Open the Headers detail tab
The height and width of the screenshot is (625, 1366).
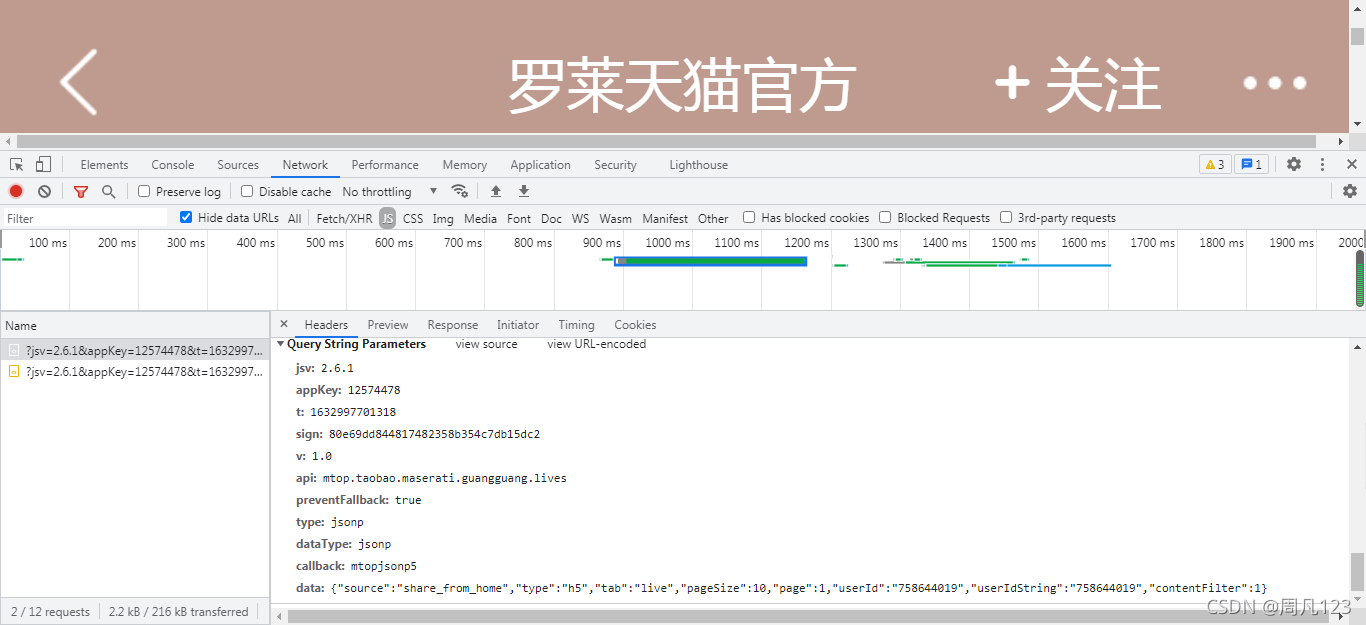click(326, 325)
